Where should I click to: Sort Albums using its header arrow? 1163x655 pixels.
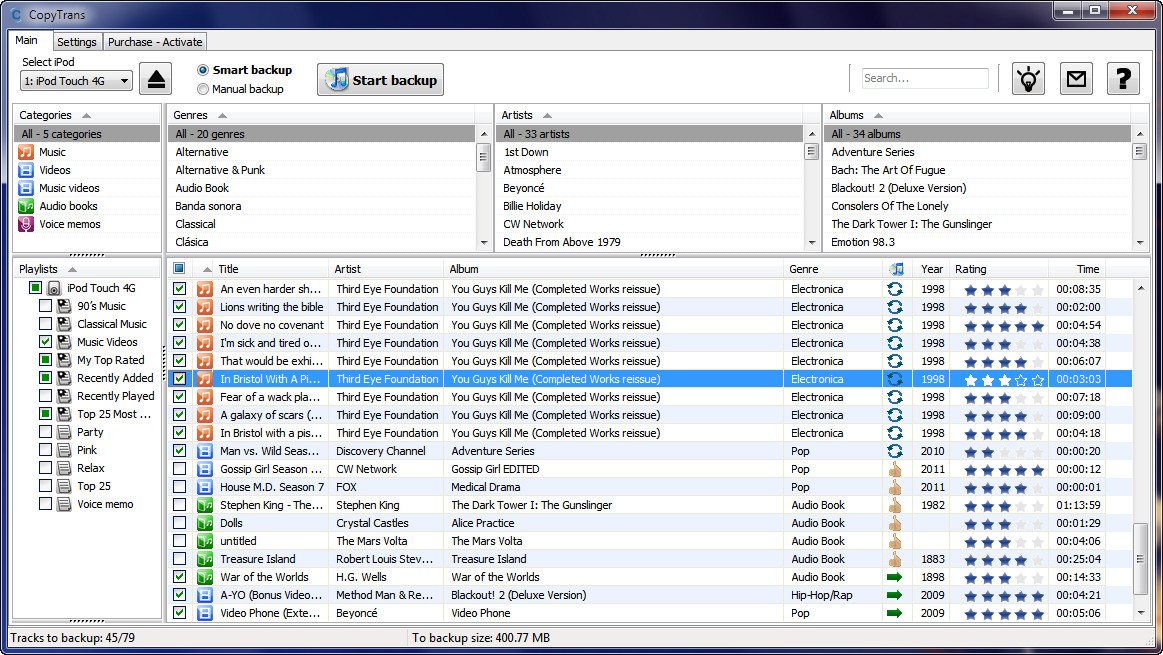[878, 116]
